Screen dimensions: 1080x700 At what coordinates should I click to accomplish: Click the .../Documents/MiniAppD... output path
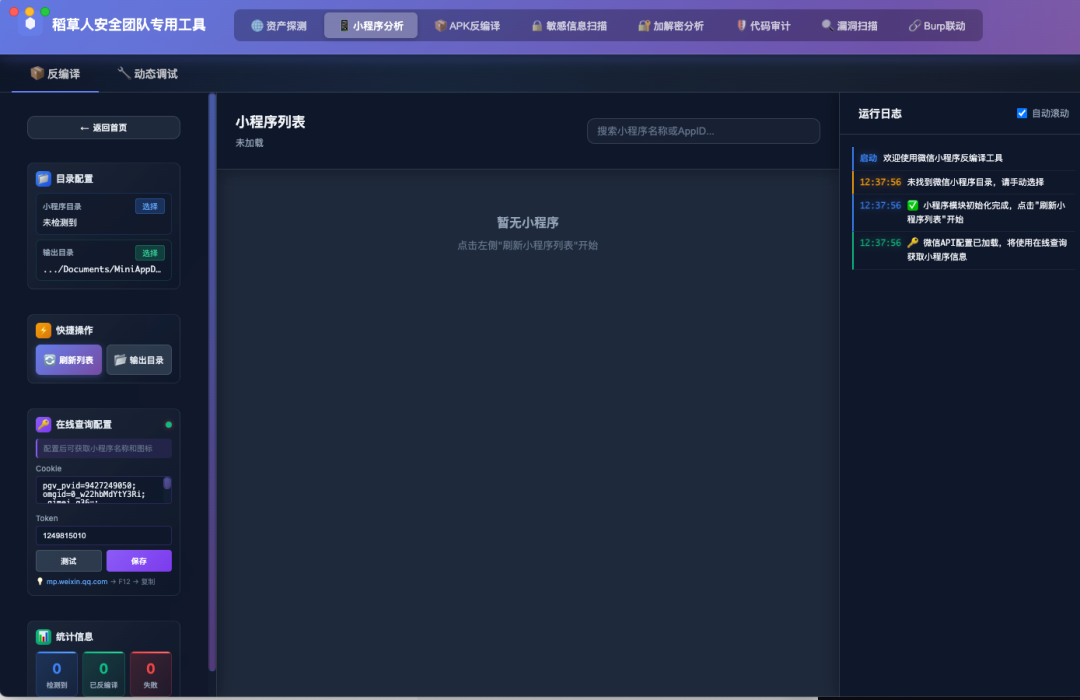pos(102,269)
